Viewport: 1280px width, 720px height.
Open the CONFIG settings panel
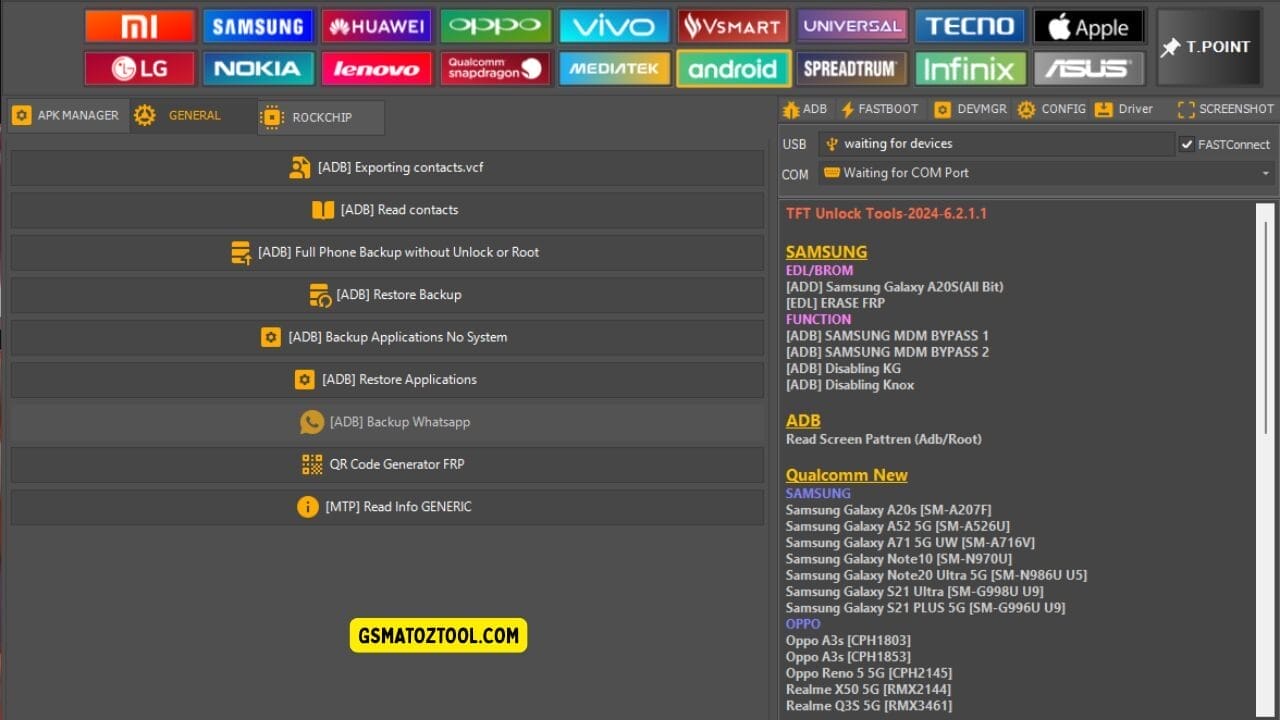click(1052, 109)
